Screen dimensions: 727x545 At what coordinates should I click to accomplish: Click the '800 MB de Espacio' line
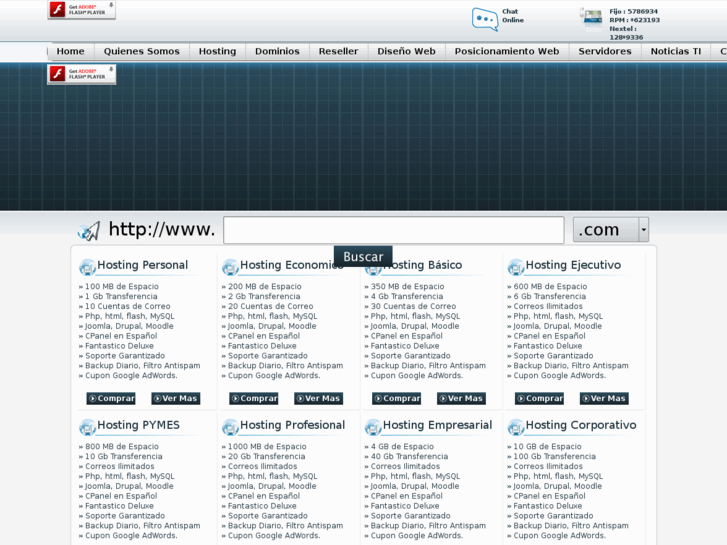click(x=121, y=447)
